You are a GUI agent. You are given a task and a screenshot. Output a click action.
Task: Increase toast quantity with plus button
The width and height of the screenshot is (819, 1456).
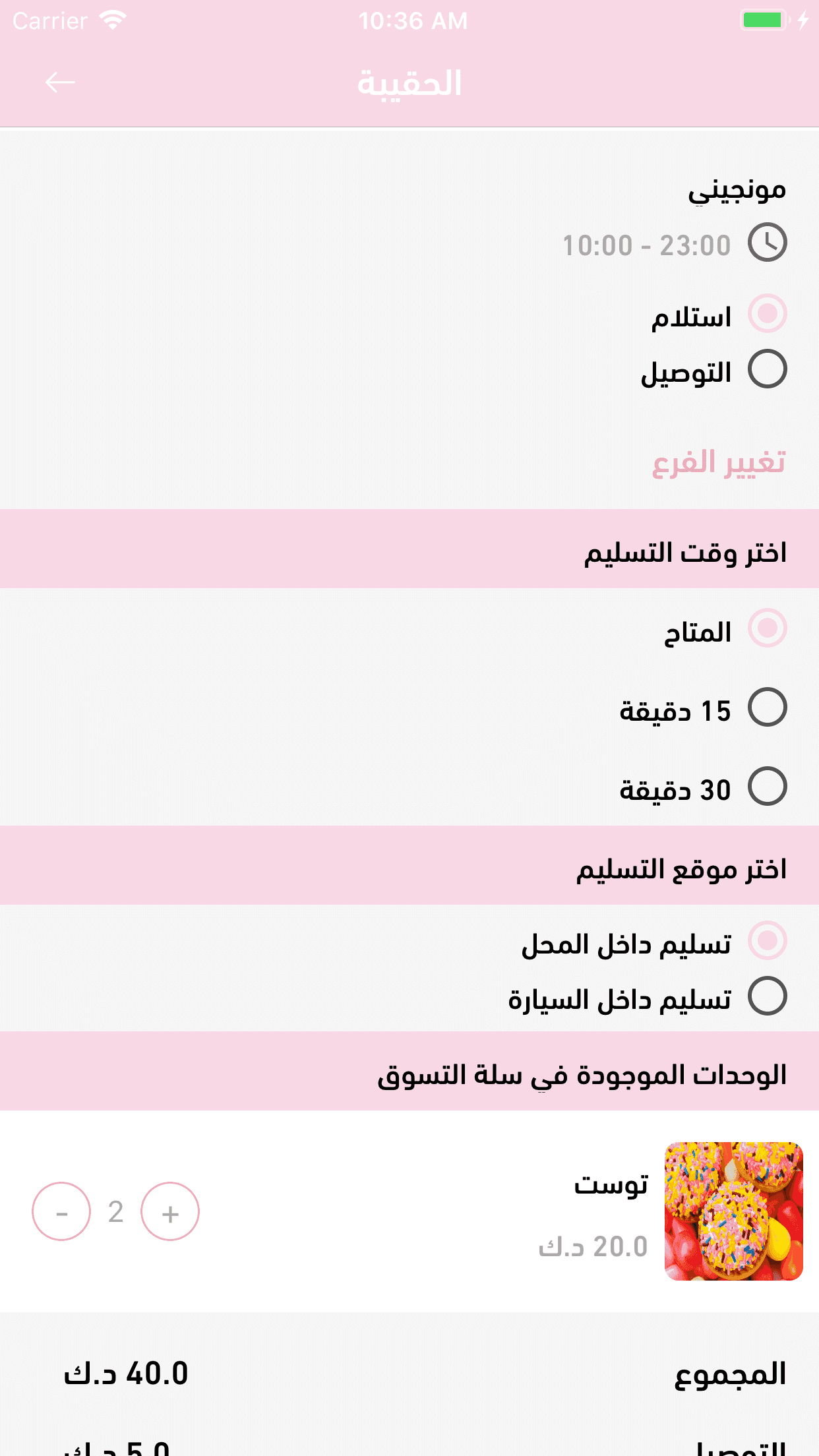point(170,1212)
